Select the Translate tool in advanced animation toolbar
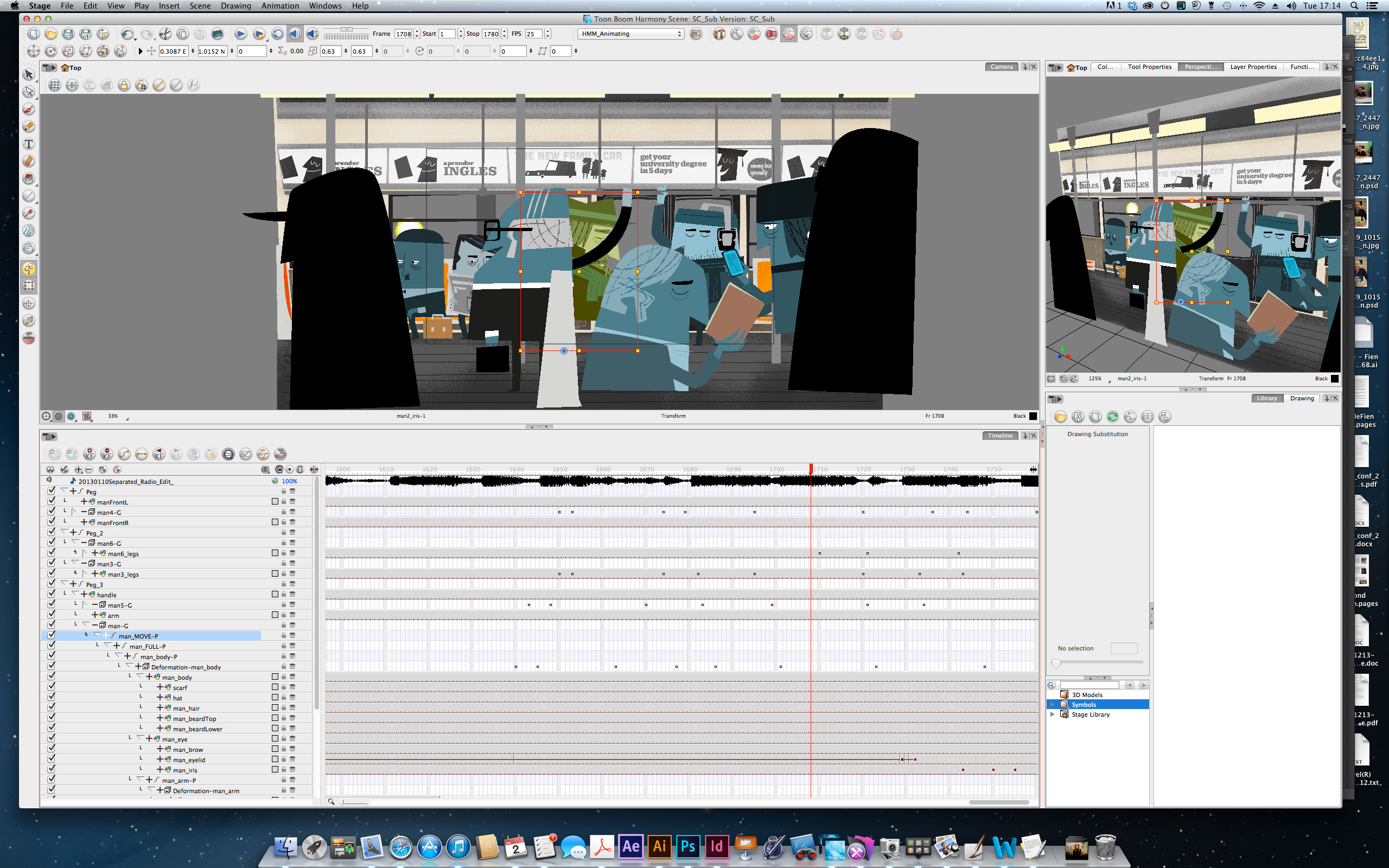The image size is (1389, 868). point(33,51)
